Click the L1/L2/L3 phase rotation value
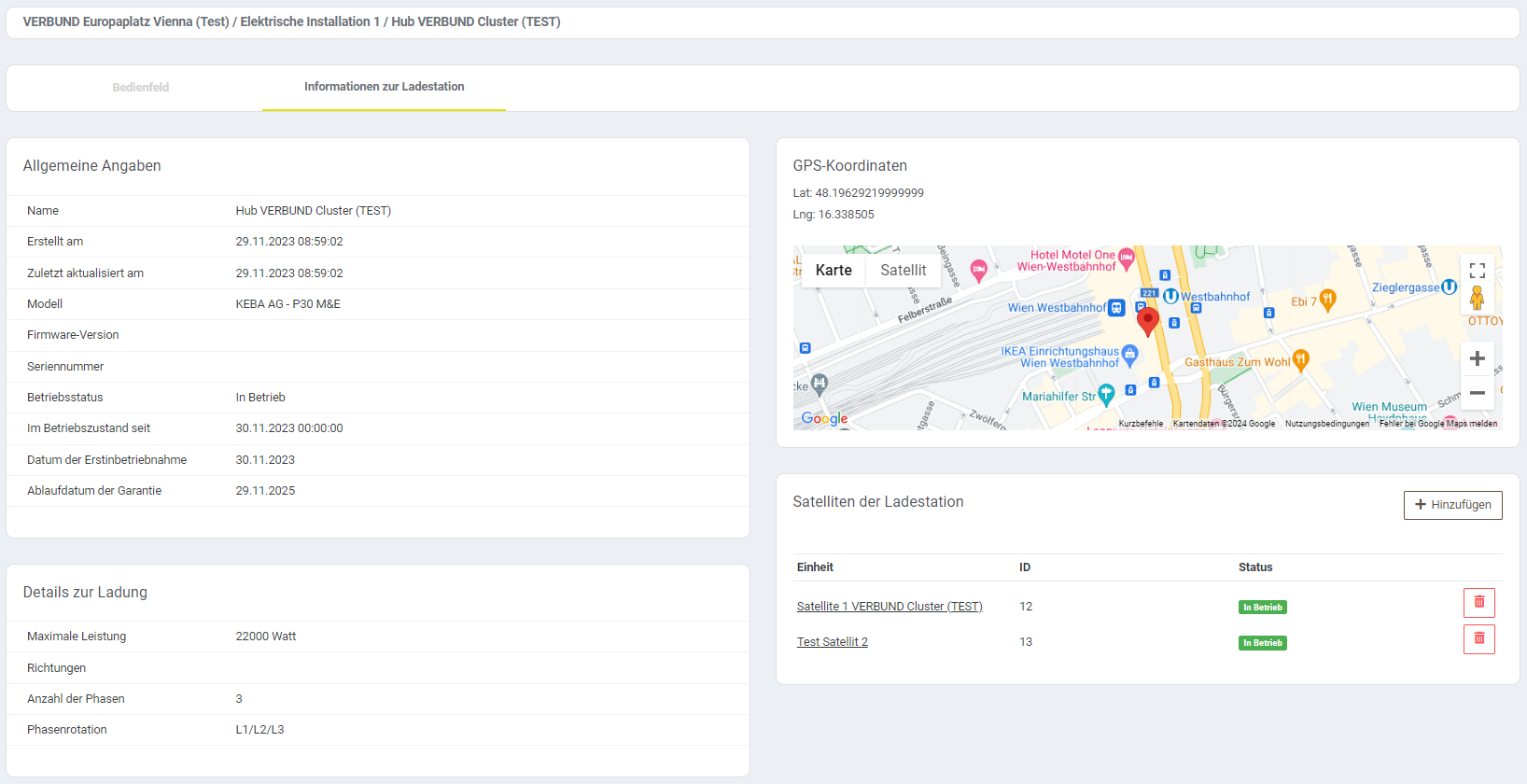This screenshot has height=784, width=1527. [x=259, y=730]
